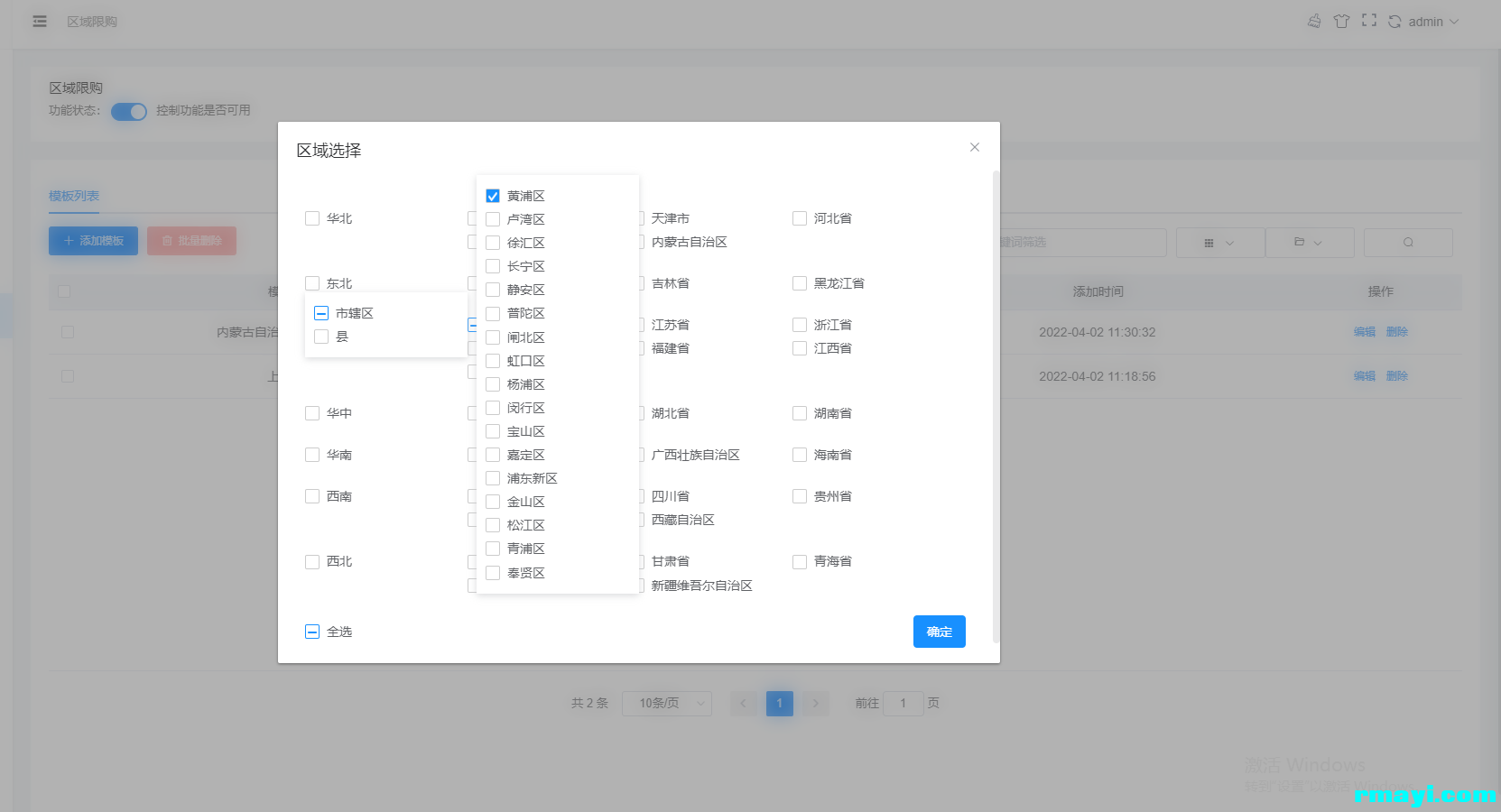
Task: Check the 宝山区 checkbox
Action: 493,431
